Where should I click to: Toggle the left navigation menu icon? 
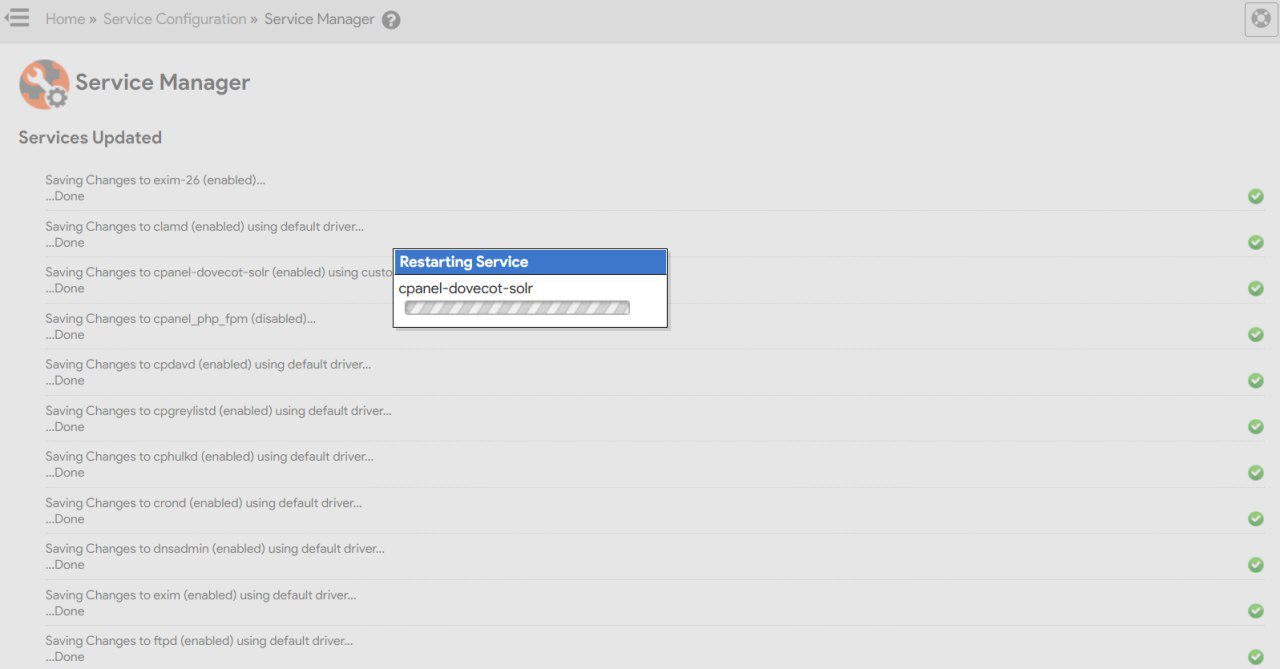pyautogui.click(x=17, y=18)
